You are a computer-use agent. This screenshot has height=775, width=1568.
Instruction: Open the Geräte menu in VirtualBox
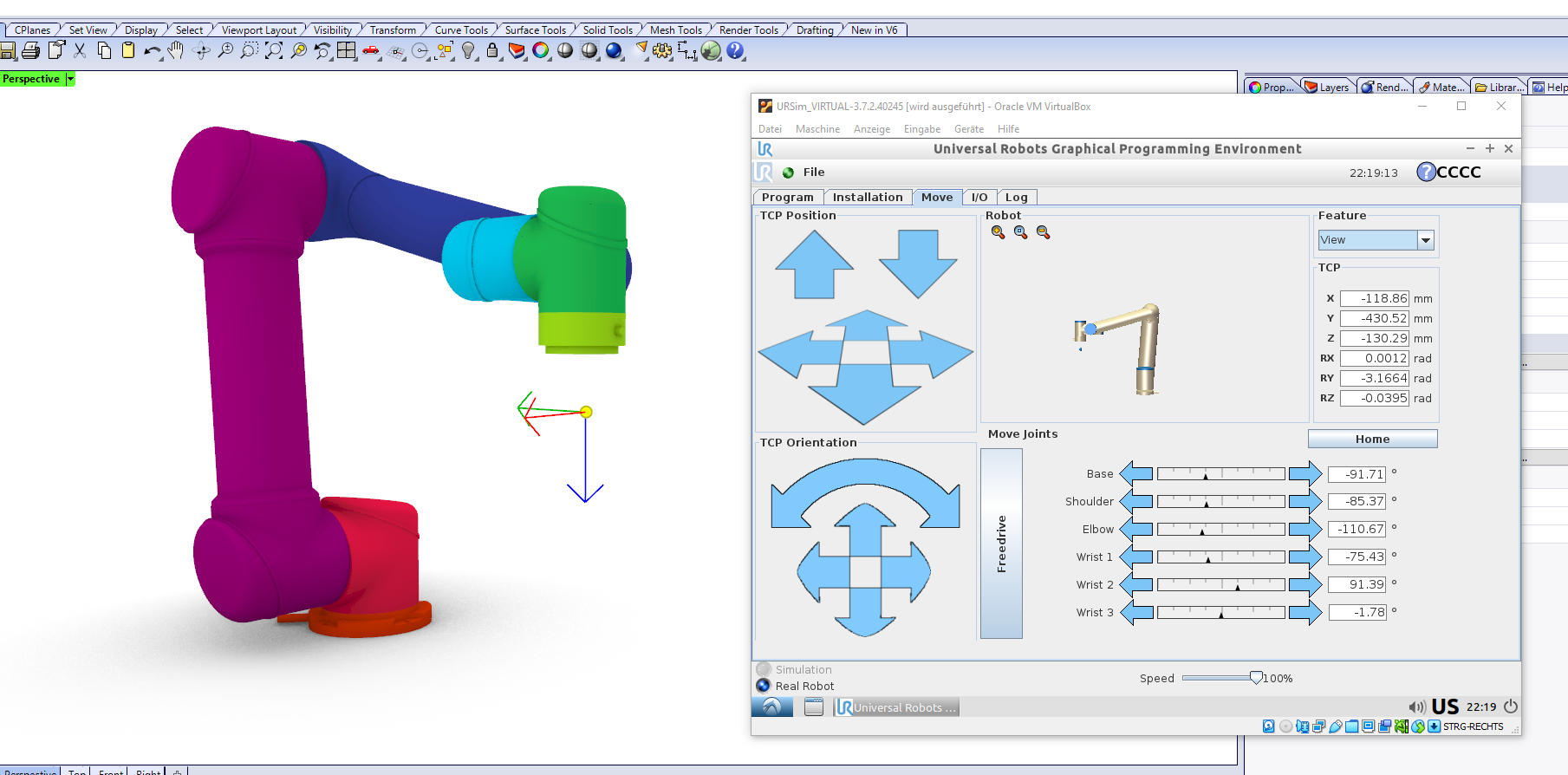pos(969,129)
